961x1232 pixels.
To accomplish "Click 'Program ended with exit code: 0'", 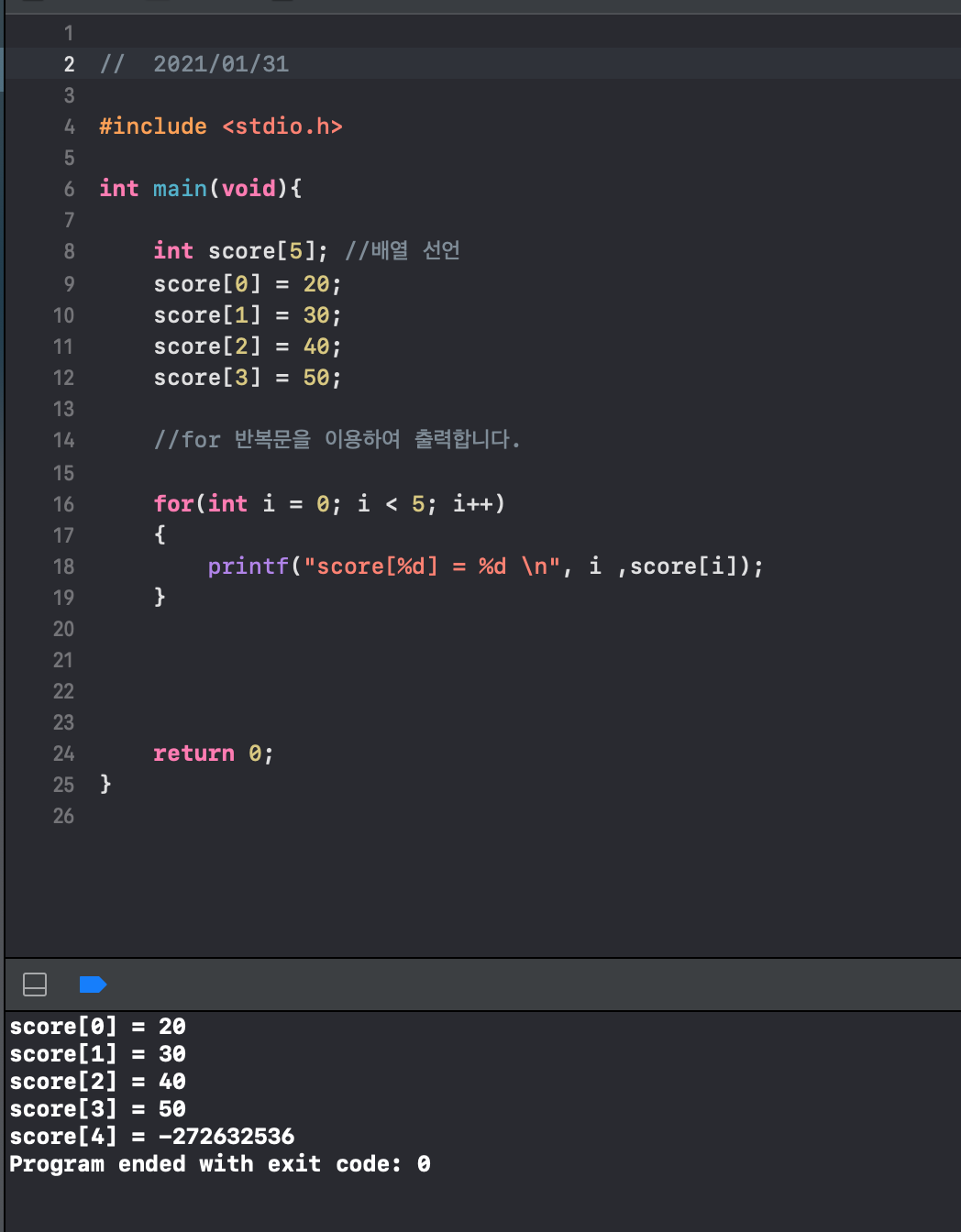I will point(220,1164).
